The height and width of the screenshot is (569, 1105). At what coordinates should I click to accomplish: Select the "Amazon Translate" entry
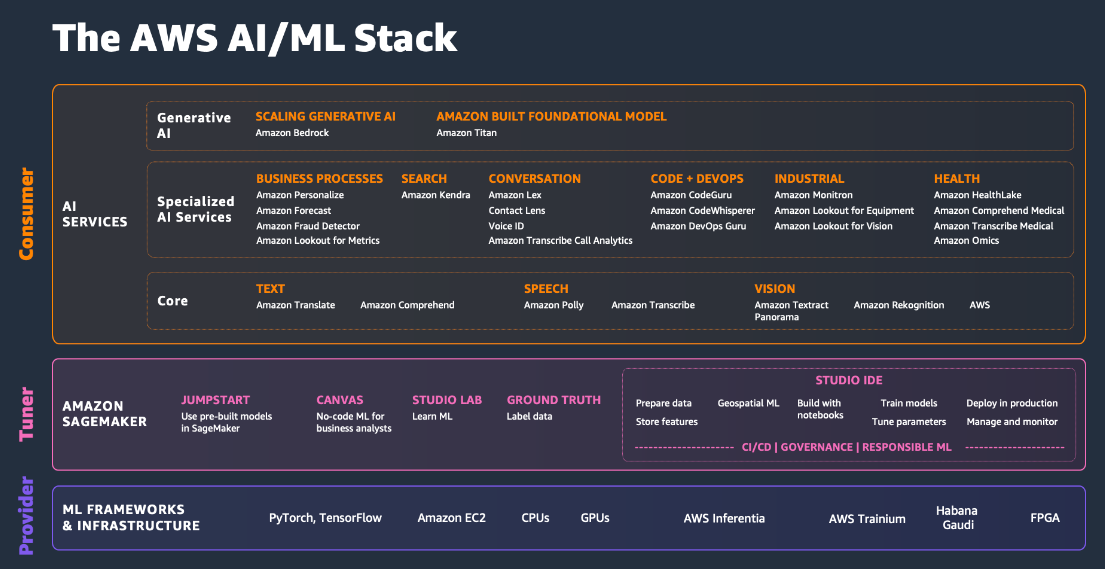tap(295, 305)
